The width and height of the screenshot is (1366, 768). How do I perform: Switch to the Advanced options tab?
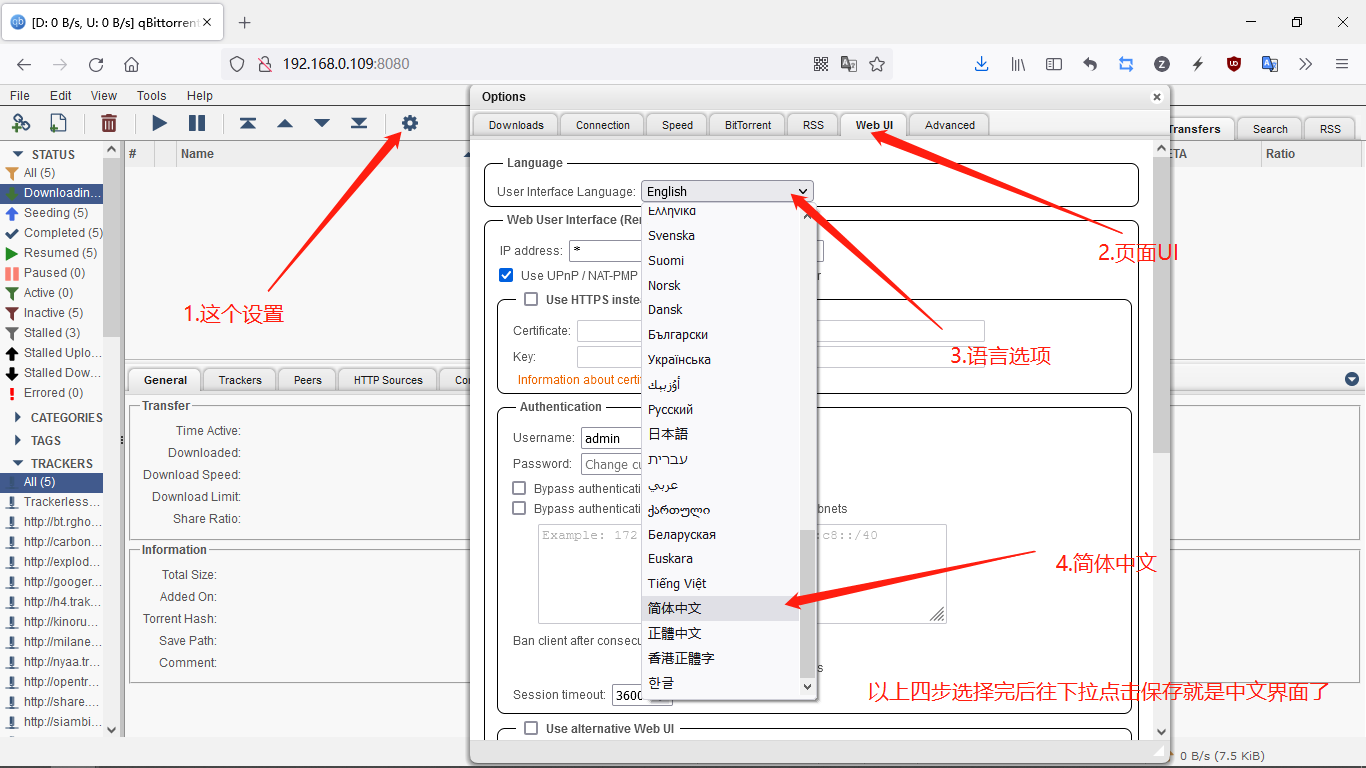tap(950, 125)
